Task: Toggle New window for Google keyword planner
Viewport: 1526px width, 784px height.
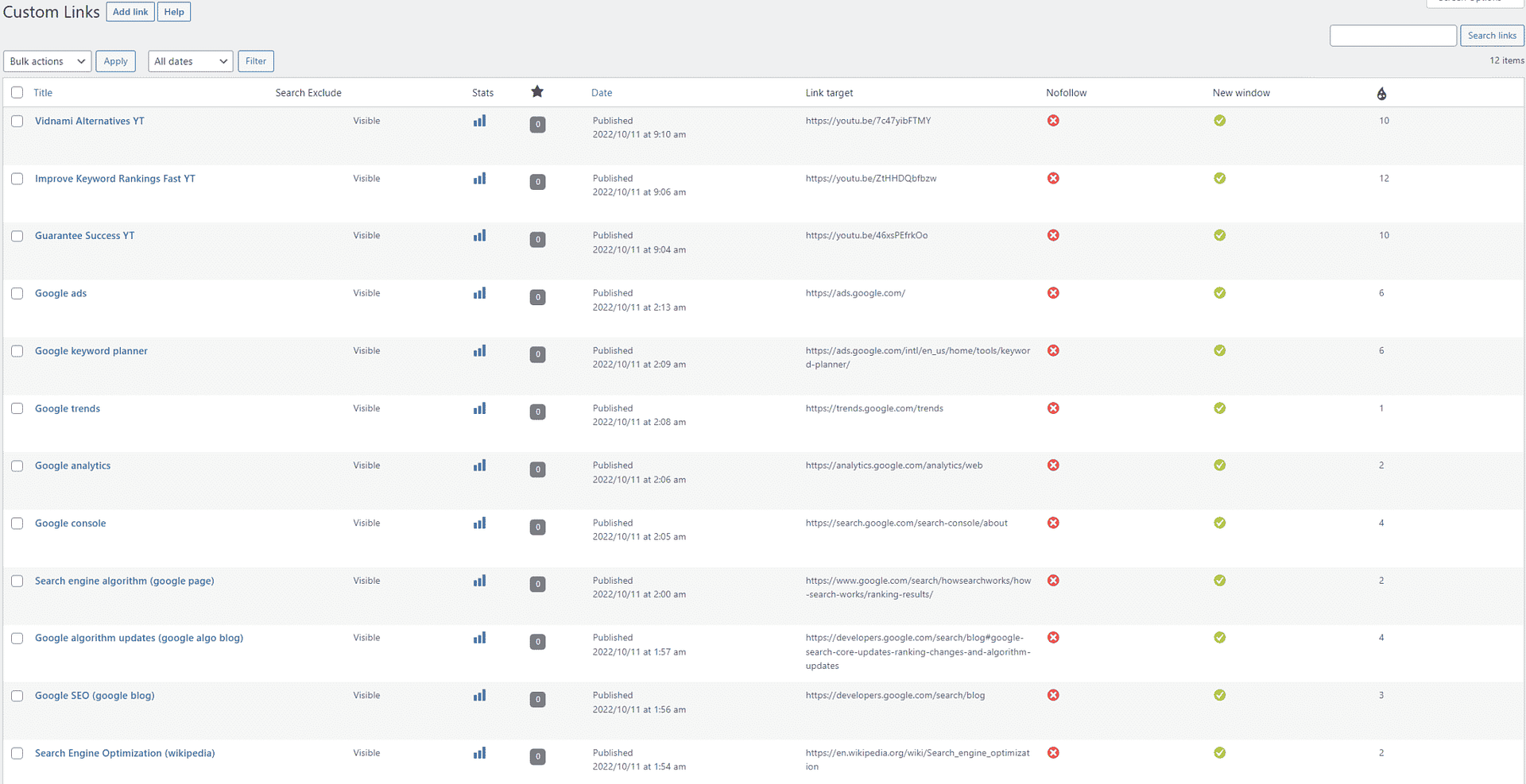Action: pos(1220,350)
